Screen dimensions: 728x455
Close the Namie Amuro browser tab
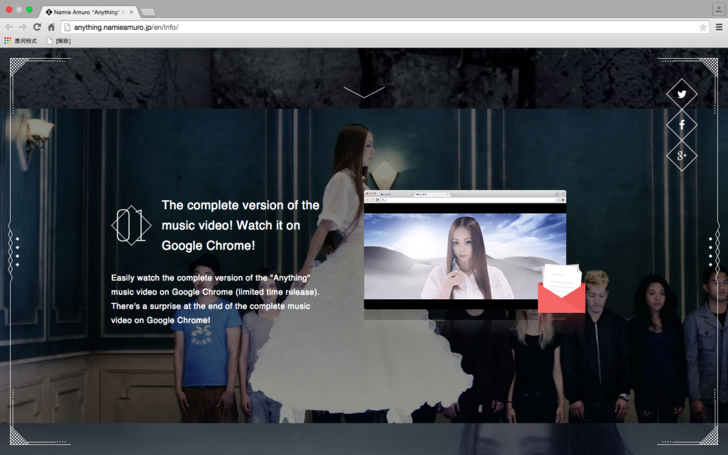pyautogui.click(x=131, y=12)
